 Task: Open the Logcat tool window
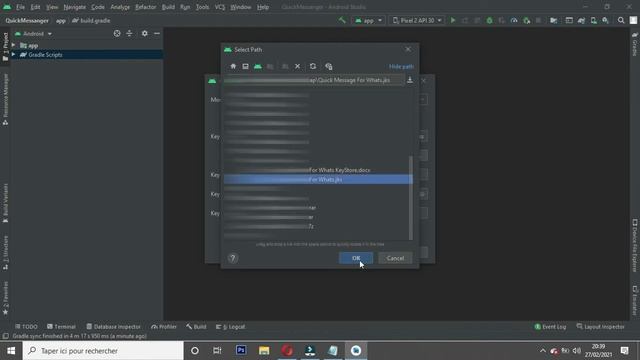tap(230, 327)
